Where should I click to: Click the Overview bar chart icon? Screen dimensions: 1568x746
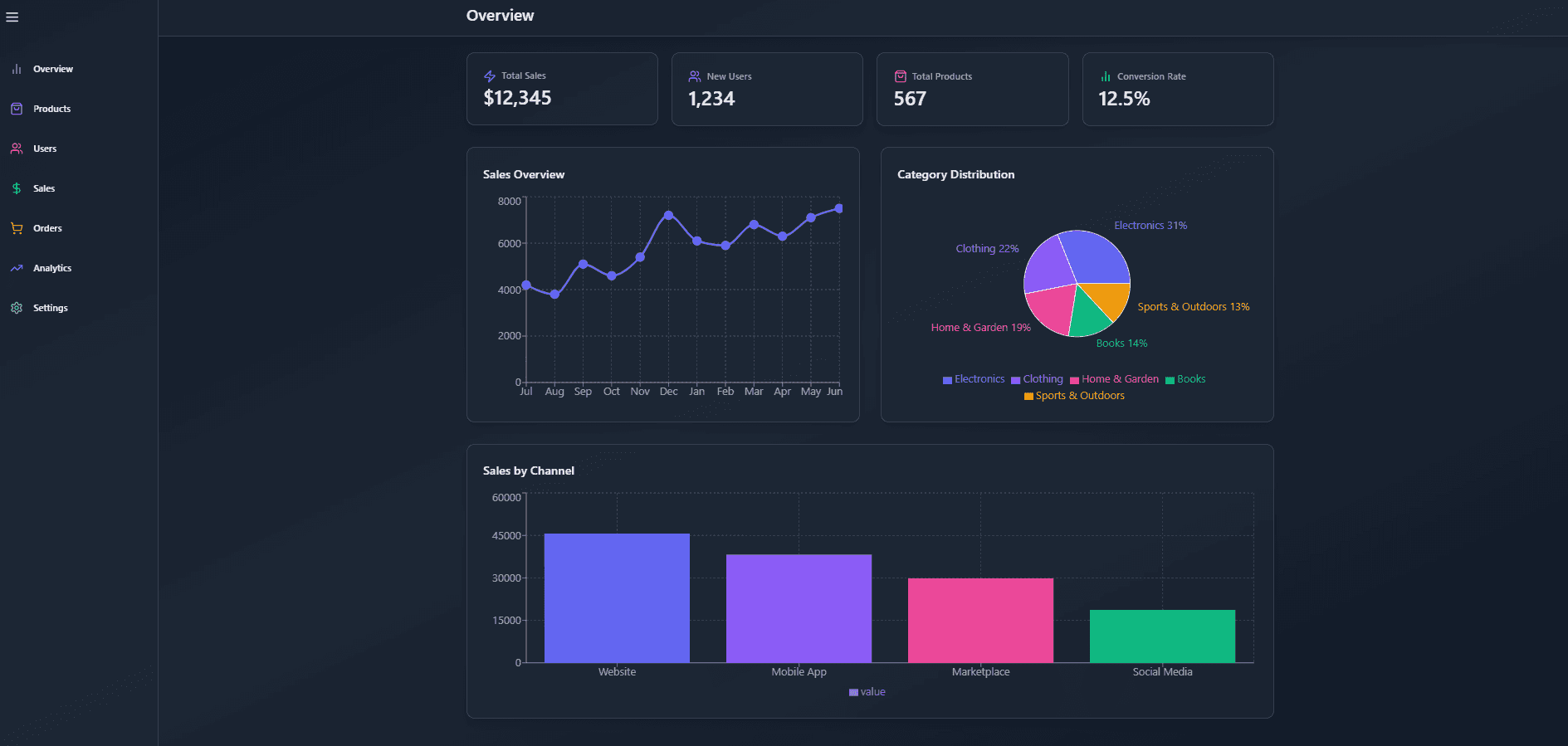[17, 69]
